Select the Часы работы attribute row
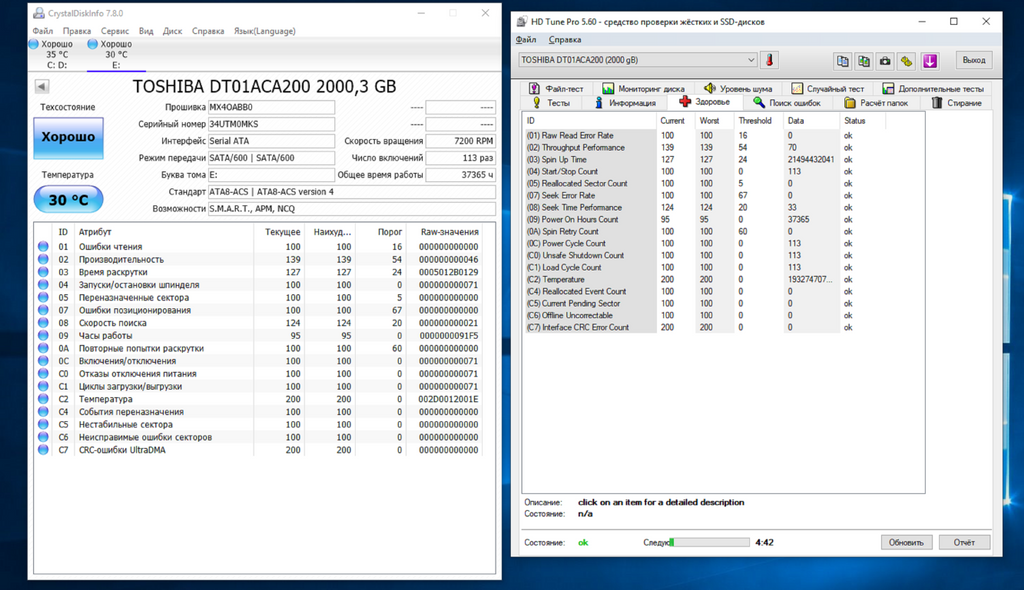The height and width of the screenshot is (590, 1024). [x=259, y=335]
